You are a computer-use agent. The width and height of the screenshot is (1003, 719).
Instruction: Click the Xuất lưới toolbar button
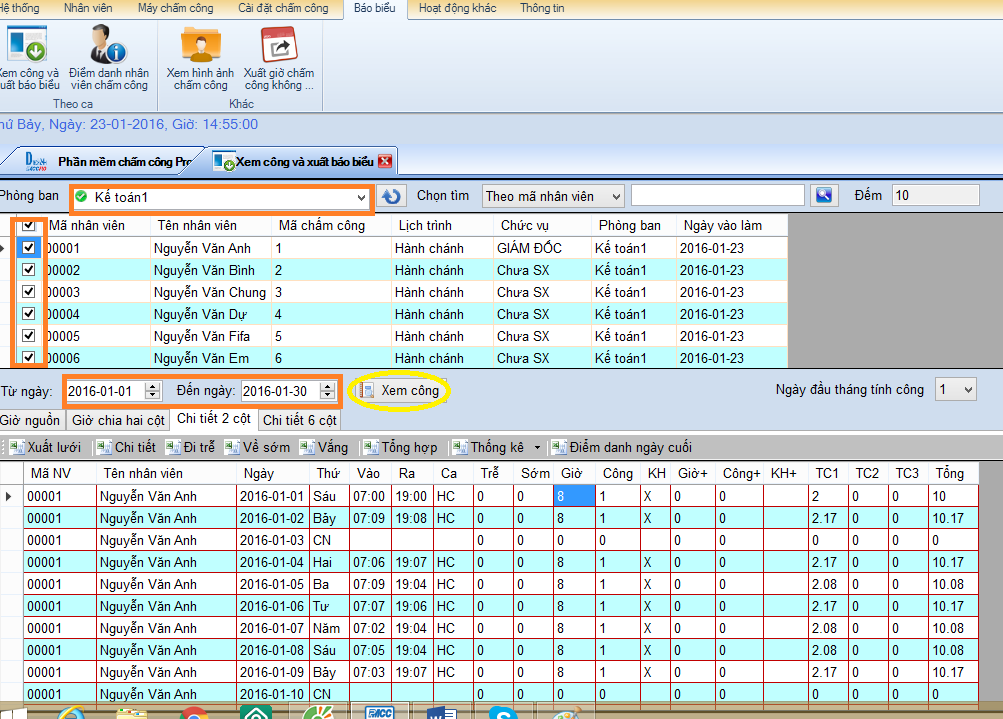coord(46,447)
